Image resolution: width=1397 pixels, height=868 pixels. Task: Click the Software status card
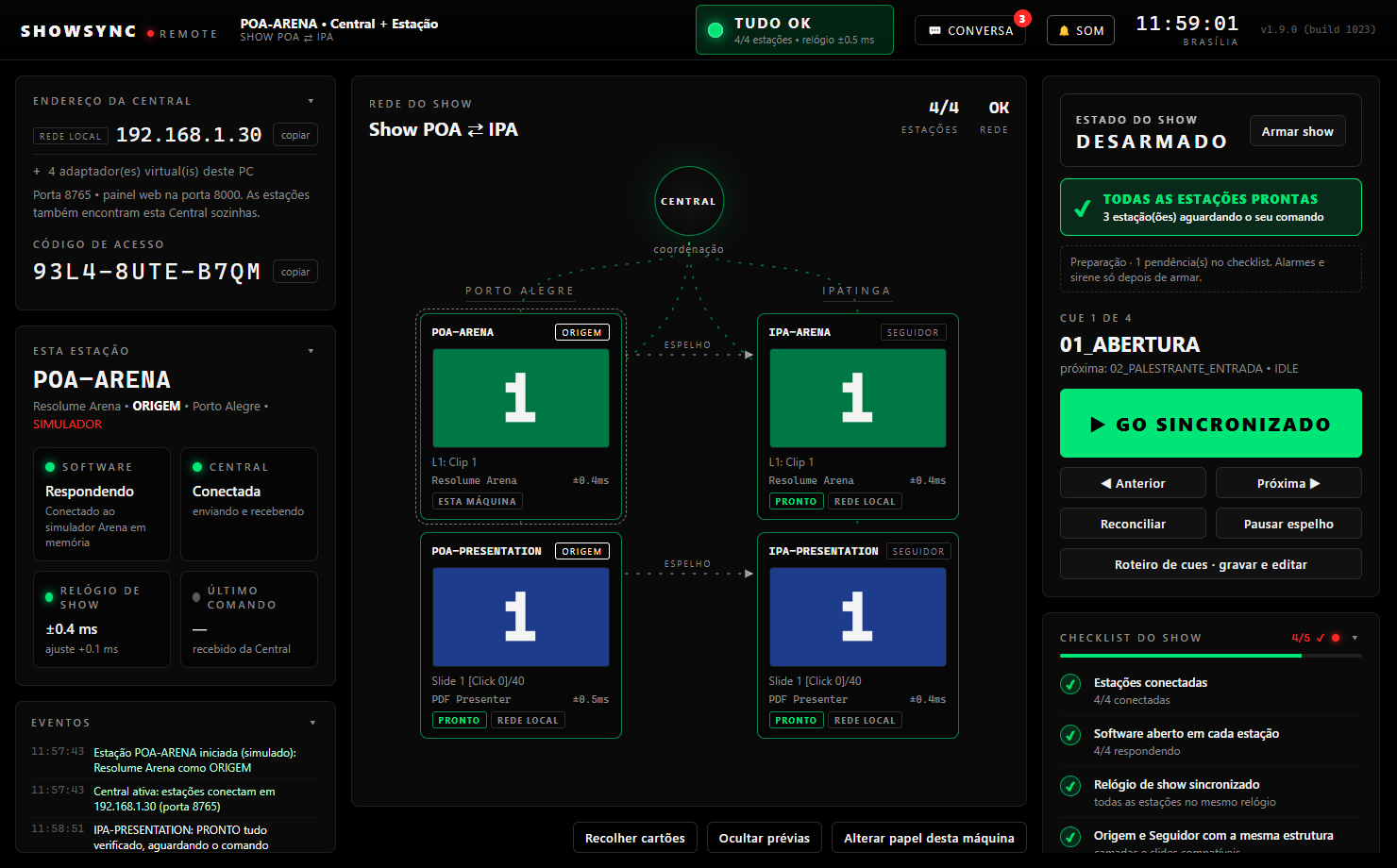102,504
